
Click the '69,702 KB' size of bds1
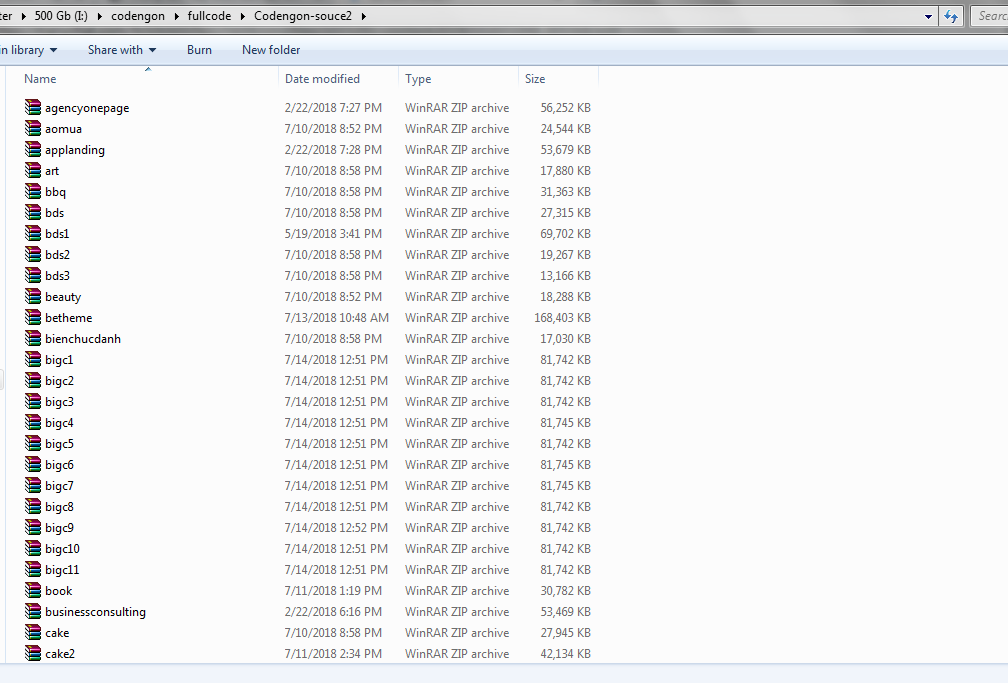tap(566, 233)
